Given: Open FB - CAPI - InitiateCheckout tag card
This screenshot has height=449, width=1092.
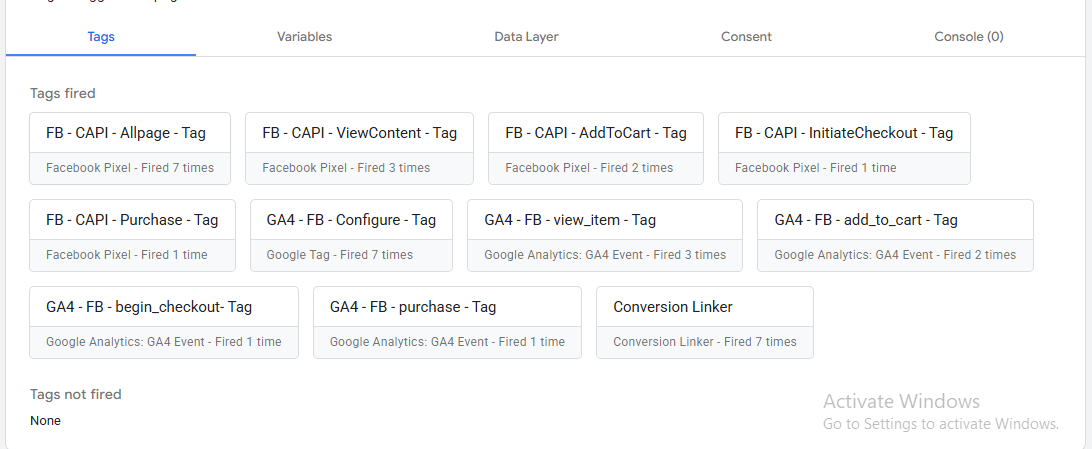Looking at the screenshot, I should (x=844, y=148).
